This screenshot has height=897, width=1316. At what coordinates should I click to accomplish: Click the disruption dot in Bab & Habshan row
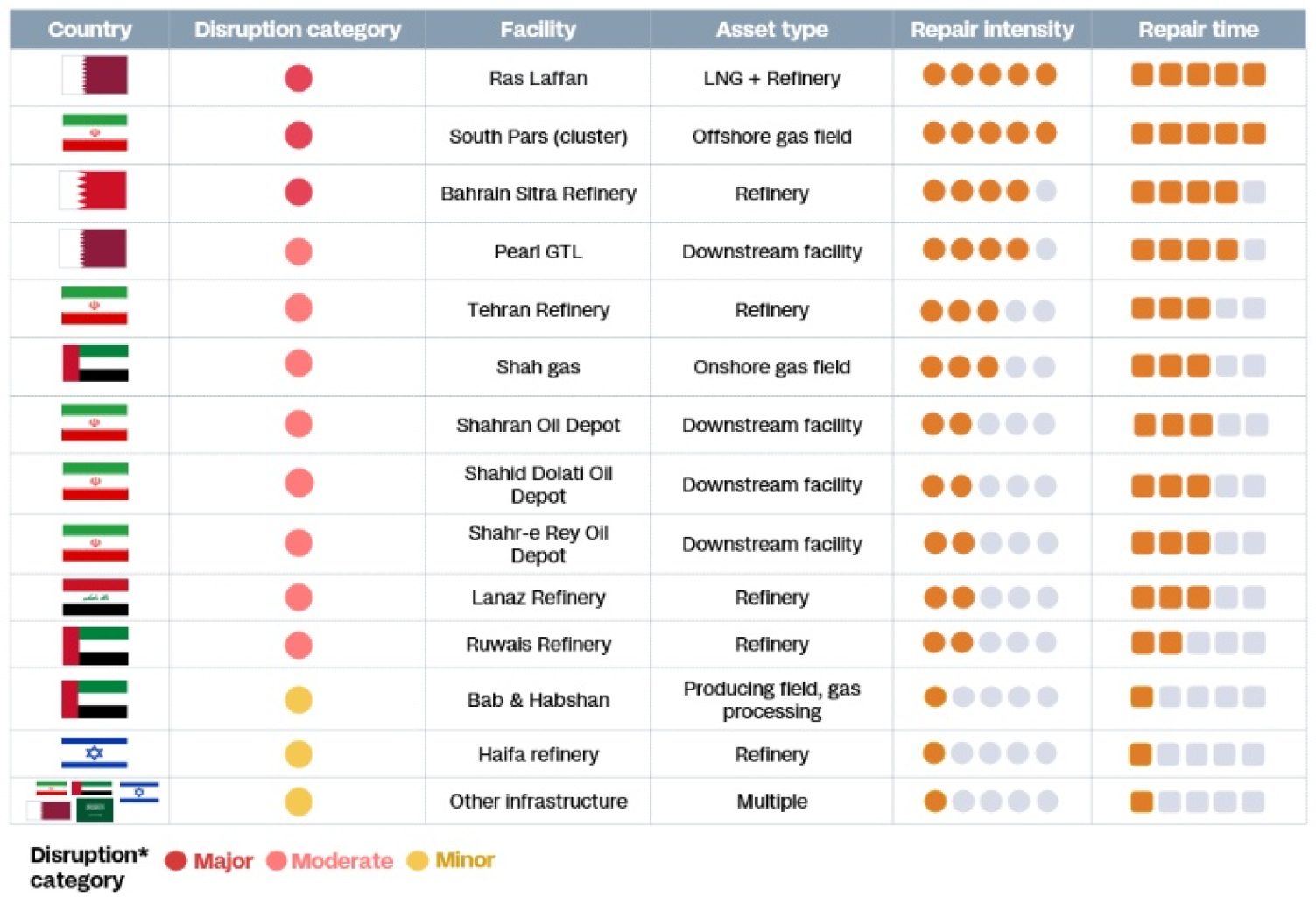299,700
